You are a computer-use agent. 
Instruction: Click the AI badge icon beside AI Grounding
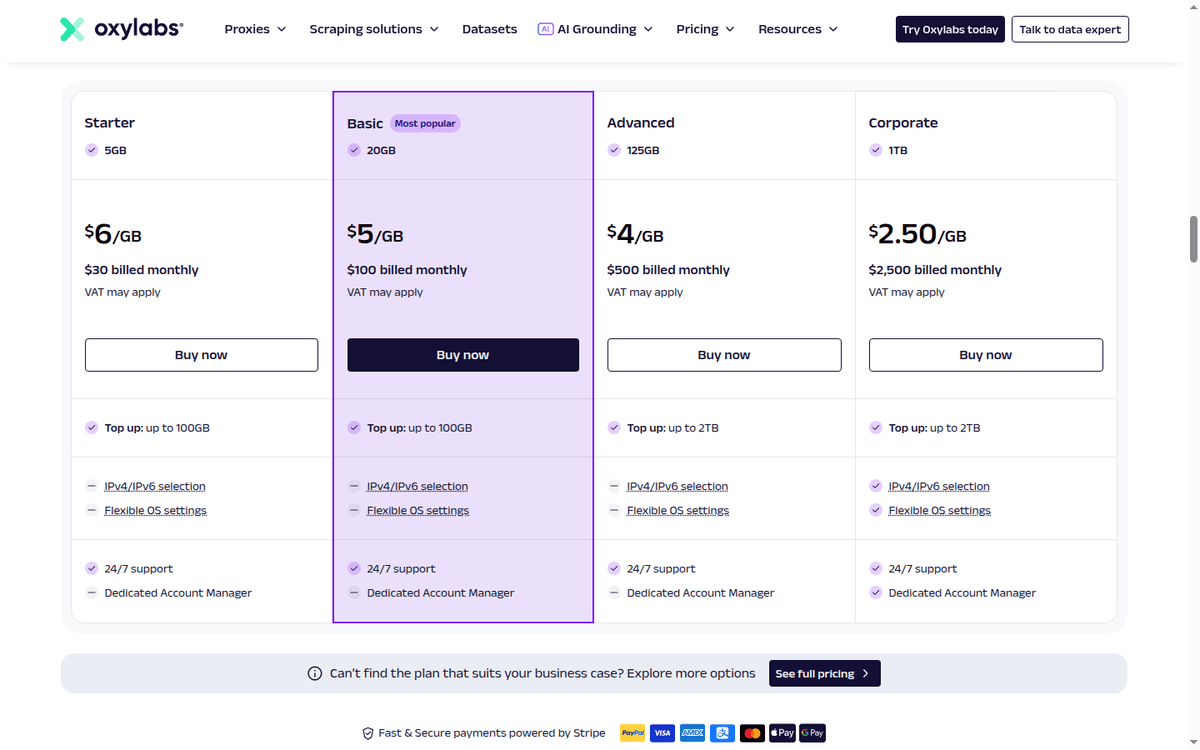click(x=545, y=29)
